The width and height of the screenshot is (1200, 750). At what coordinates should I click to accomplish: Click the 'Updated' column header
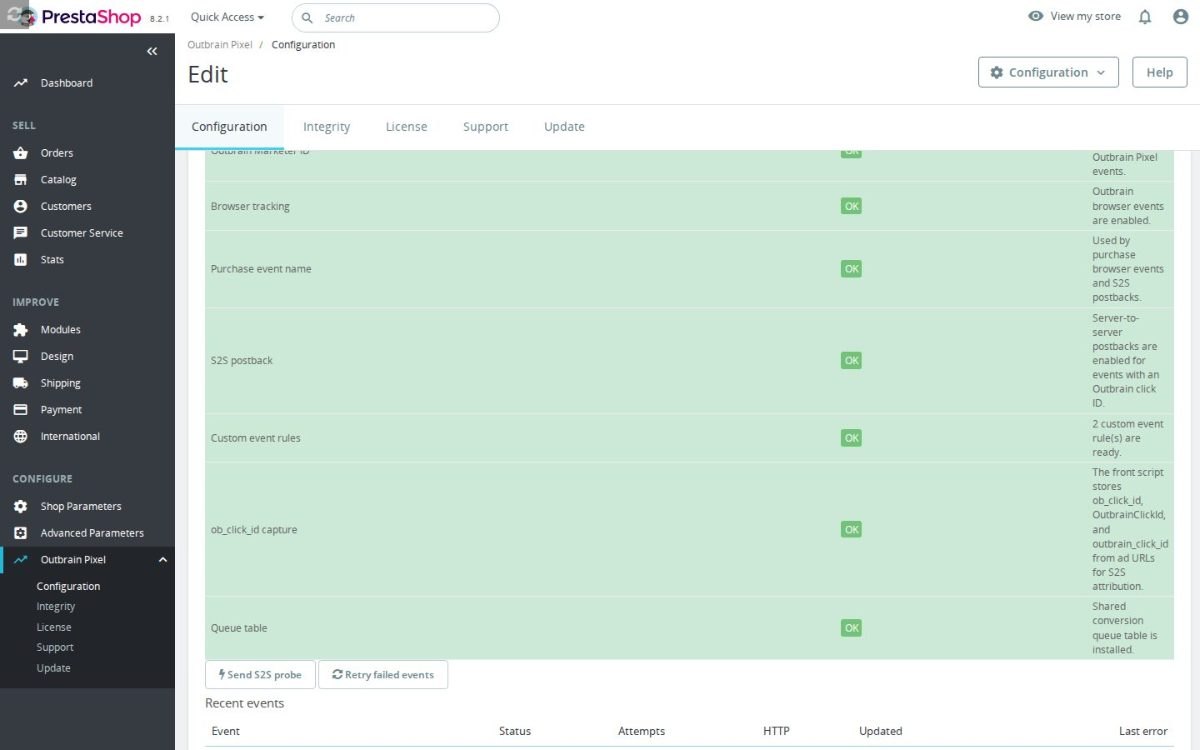(881, 731)
